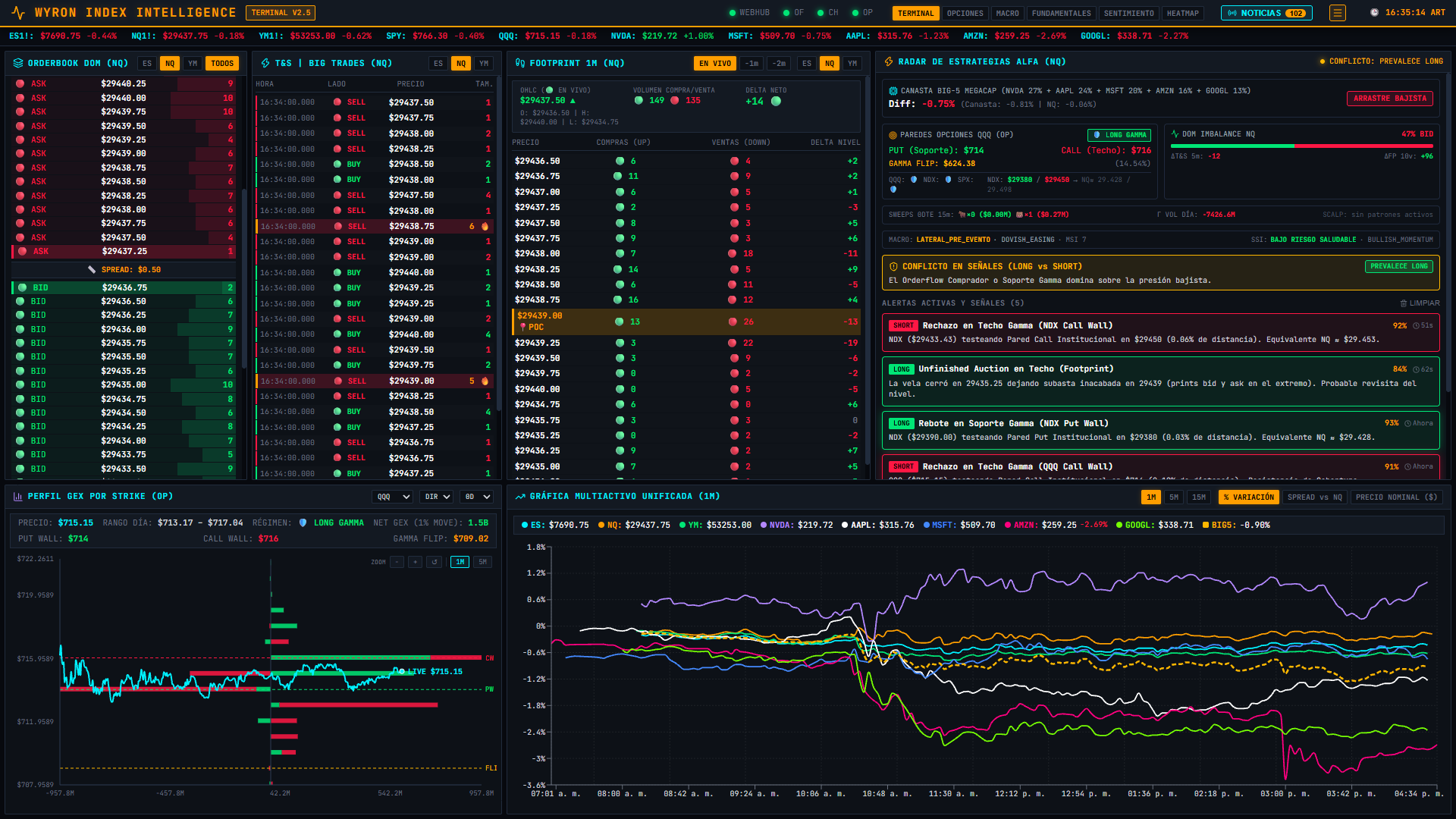Click the Paredes Opciones QQQ circle icon
This screenshot has height=819, width=1456.
(893, 135)
